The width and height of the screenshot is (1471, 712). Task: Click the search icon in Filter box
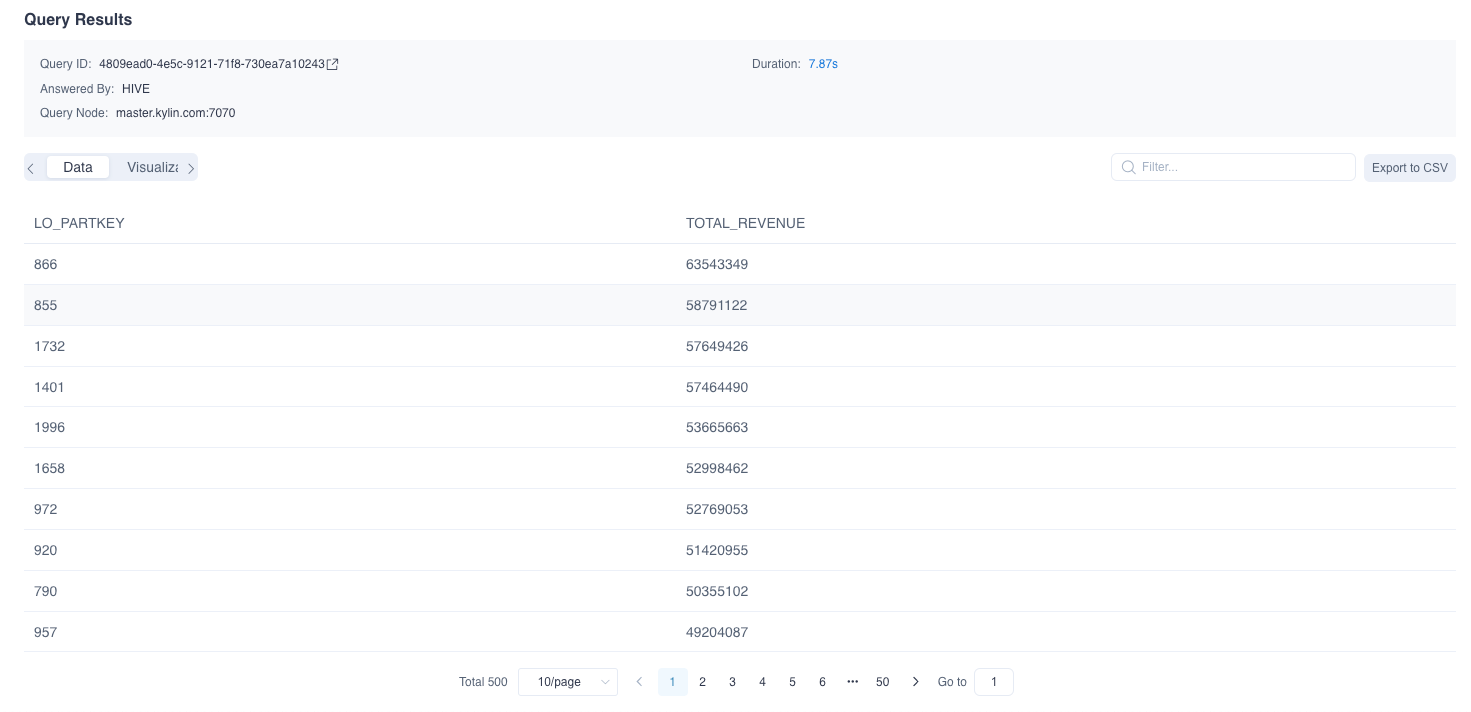(x=1128, y=167)
